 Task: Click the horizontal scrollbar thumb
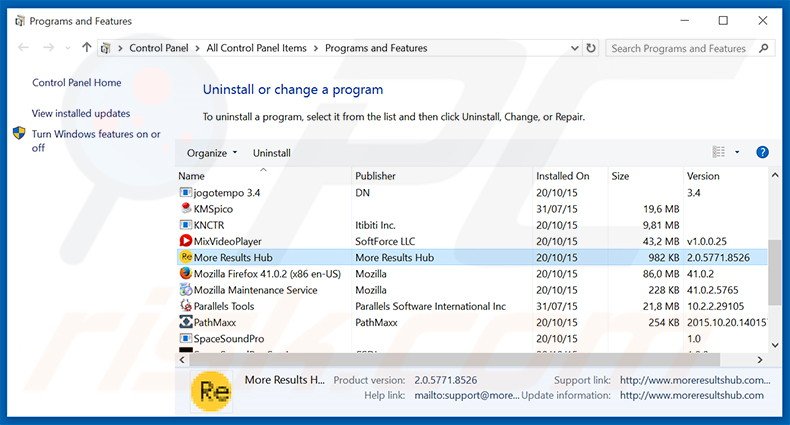[x=454, y=360]
